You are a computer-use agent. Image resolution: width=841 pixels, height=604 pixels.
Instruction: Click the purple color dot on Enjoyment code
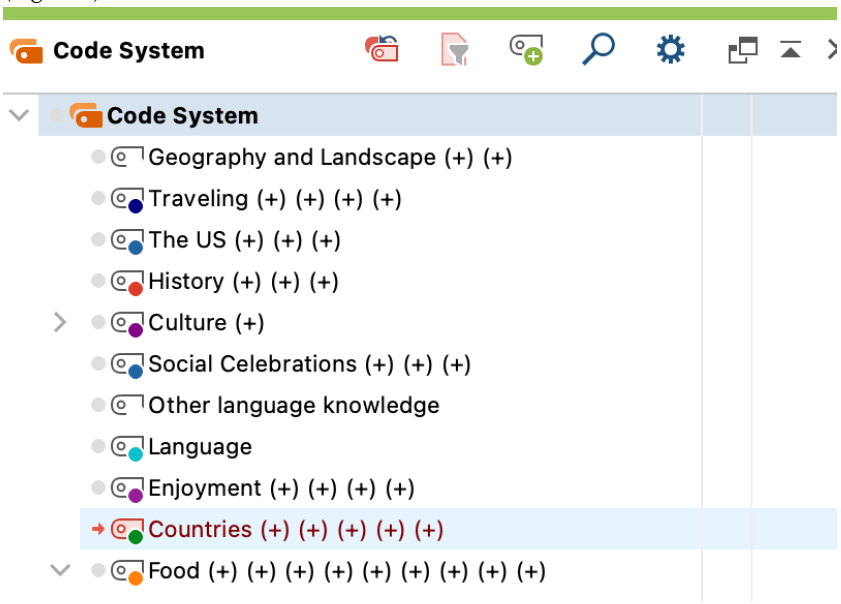135,495
